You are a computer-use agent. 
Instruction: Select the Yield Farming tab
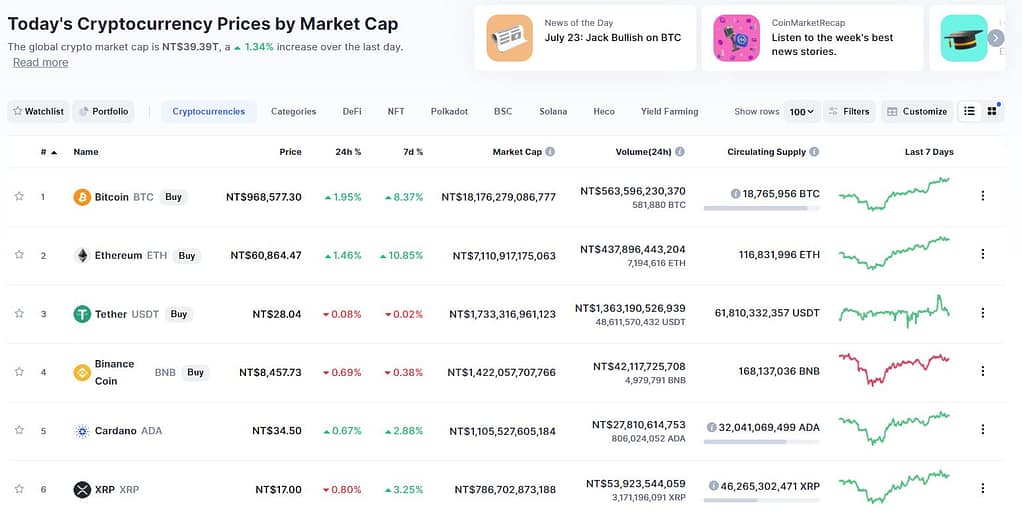pyautogui.click(x=669, y=111)
